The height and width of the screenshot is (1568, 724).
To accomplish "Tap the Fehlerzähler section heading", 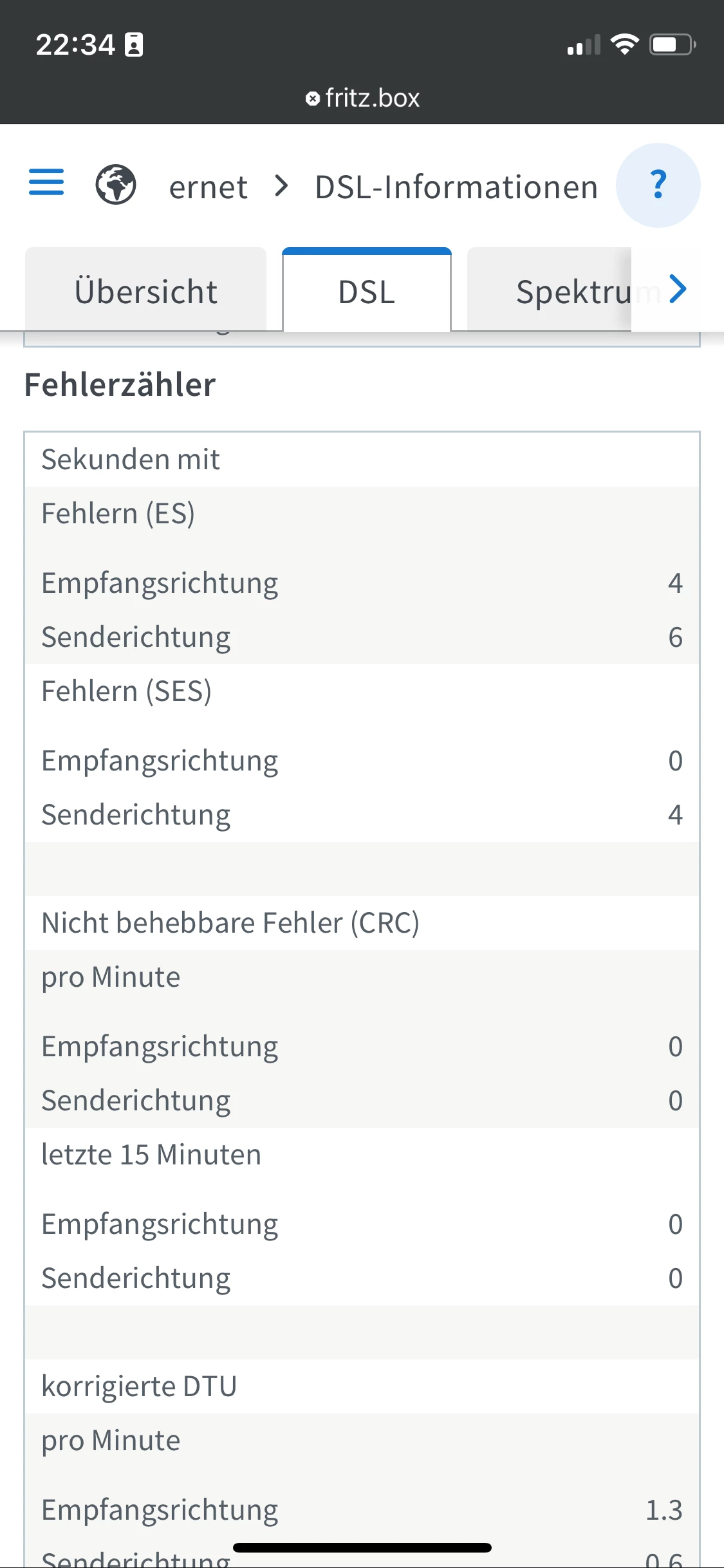I will pos(120,385).
